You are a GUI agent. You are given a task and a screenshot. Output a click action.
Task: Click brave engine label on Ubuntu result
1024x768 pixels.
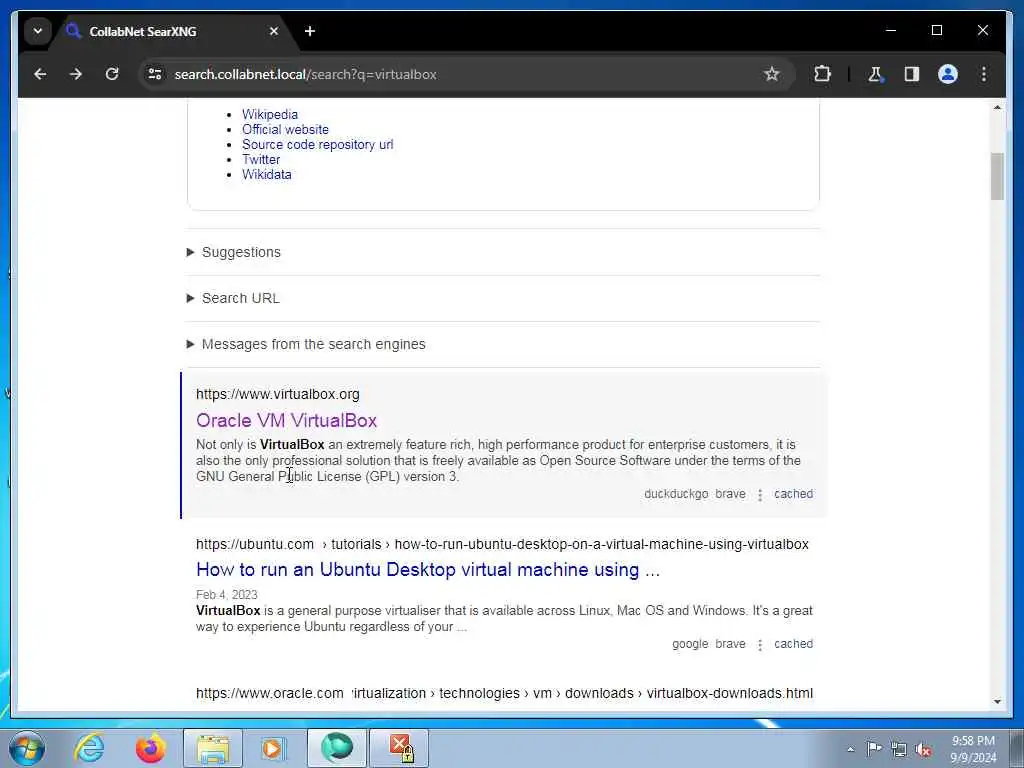(x=730, y=644)
